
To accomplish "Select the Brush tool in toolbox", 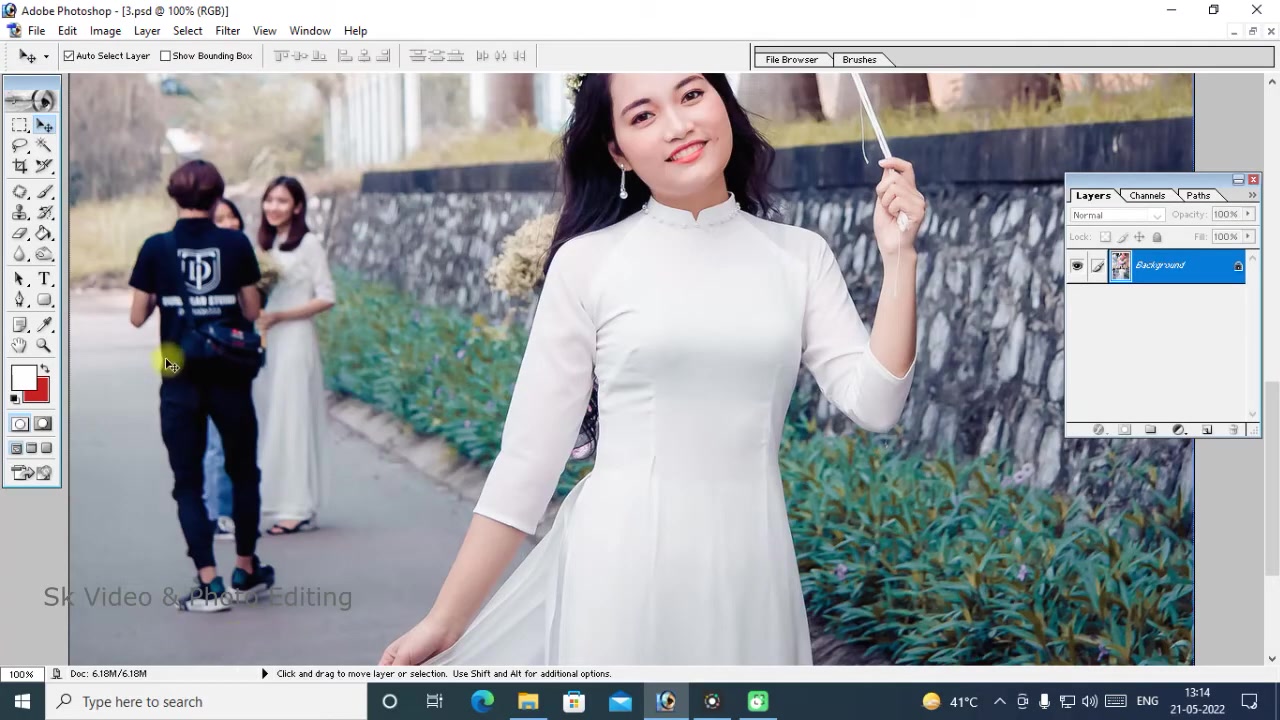I will (x=44, y=191).
